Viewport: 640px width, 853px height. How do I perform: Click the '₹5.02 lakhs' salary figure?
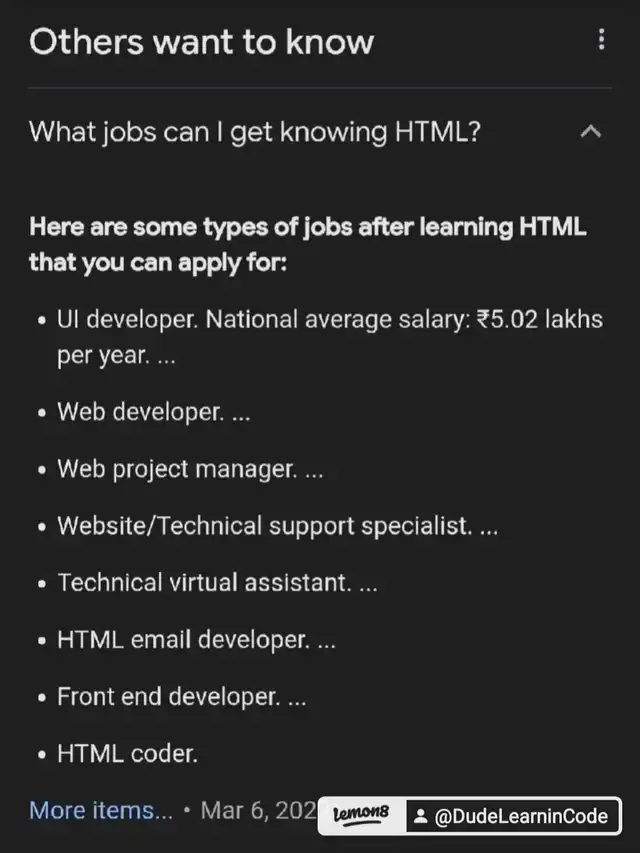point(540,322)
